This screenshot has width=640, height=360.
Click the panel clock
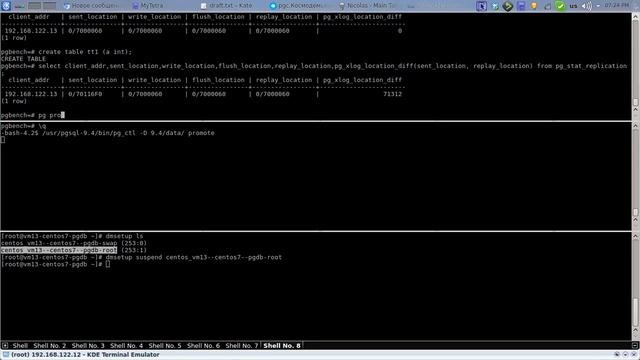click(x=617, y=6)
